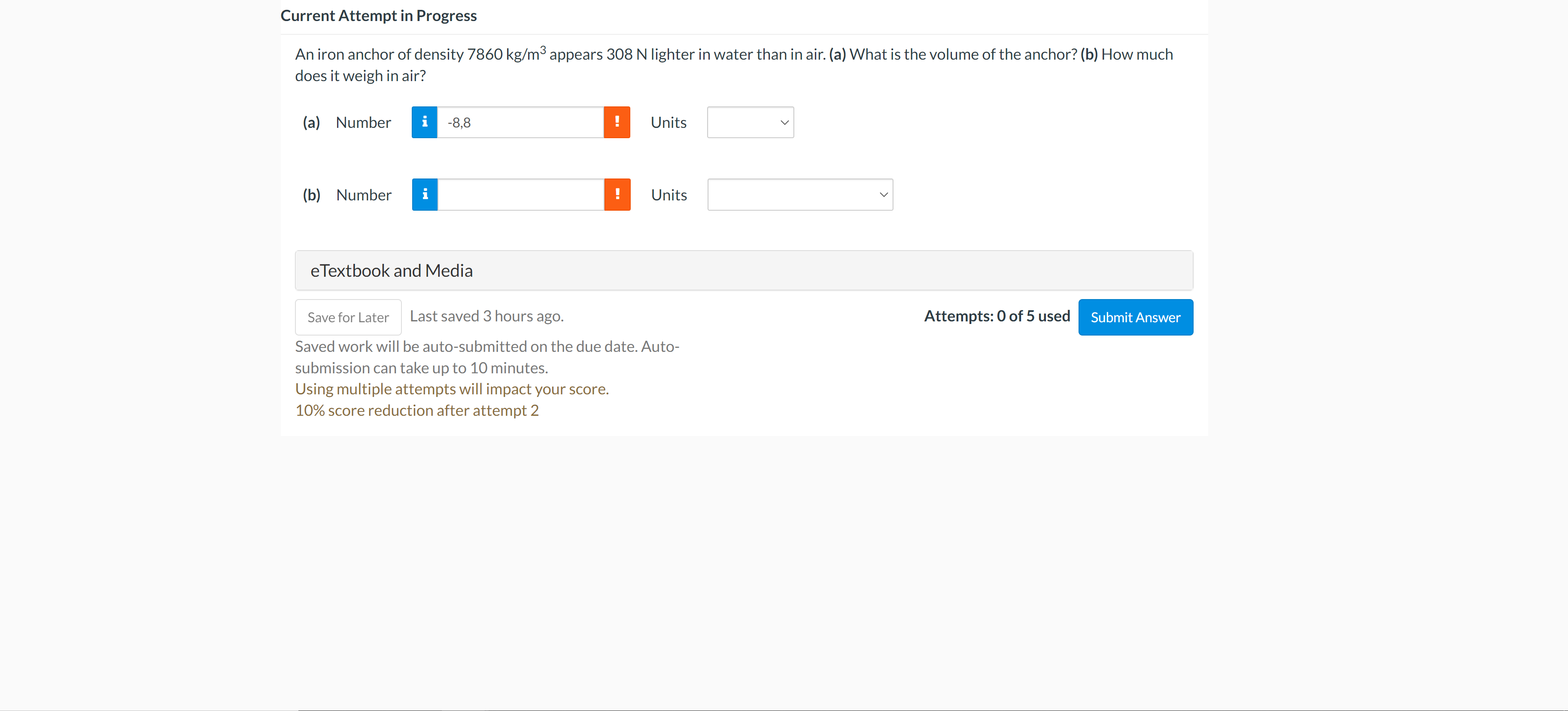Image resolution: width=1568 pixels, height=711 pixels.
Task: Click the orange warning icon for part (b)
Action: (617, 195)
